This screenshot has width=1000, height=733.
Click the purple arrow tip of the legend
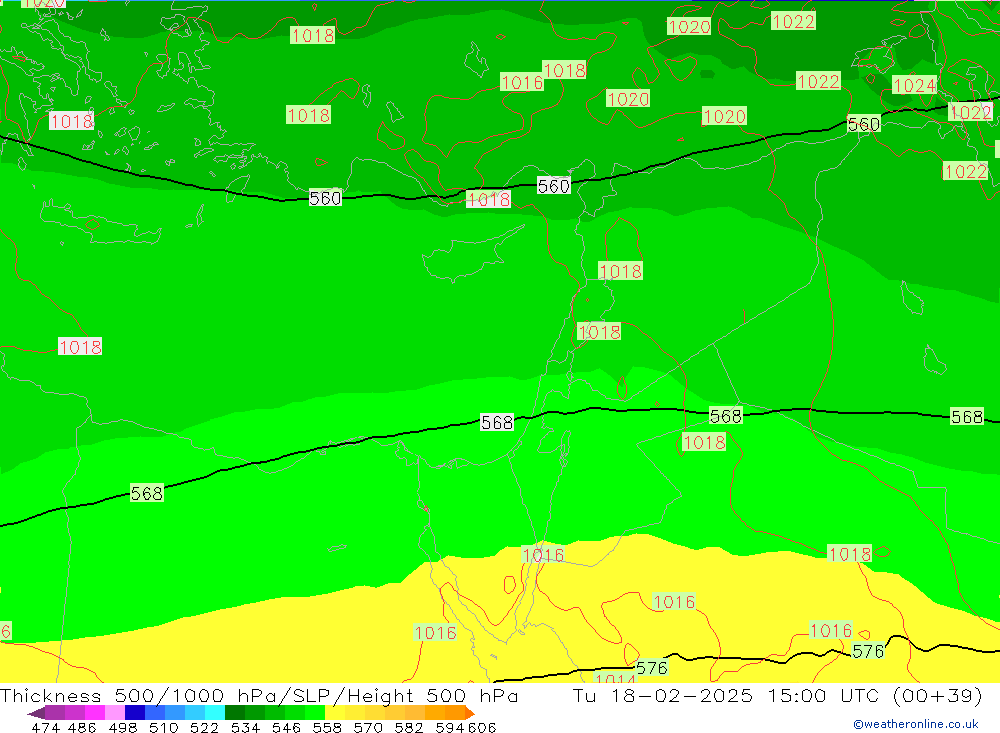(x=36, y=713)
